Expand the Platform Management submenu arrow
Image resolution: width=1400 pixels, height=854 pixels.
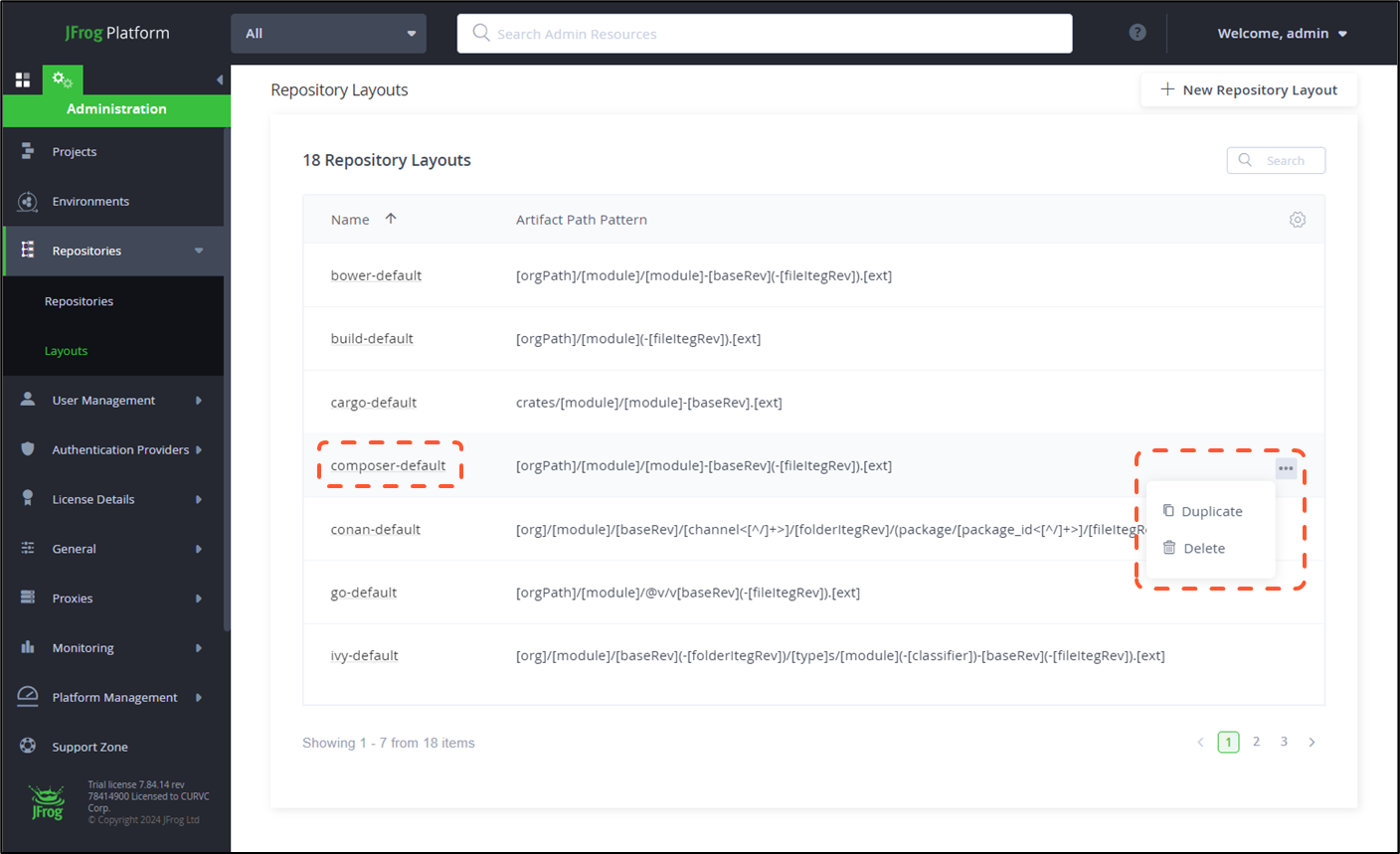(x=199, y=698)
